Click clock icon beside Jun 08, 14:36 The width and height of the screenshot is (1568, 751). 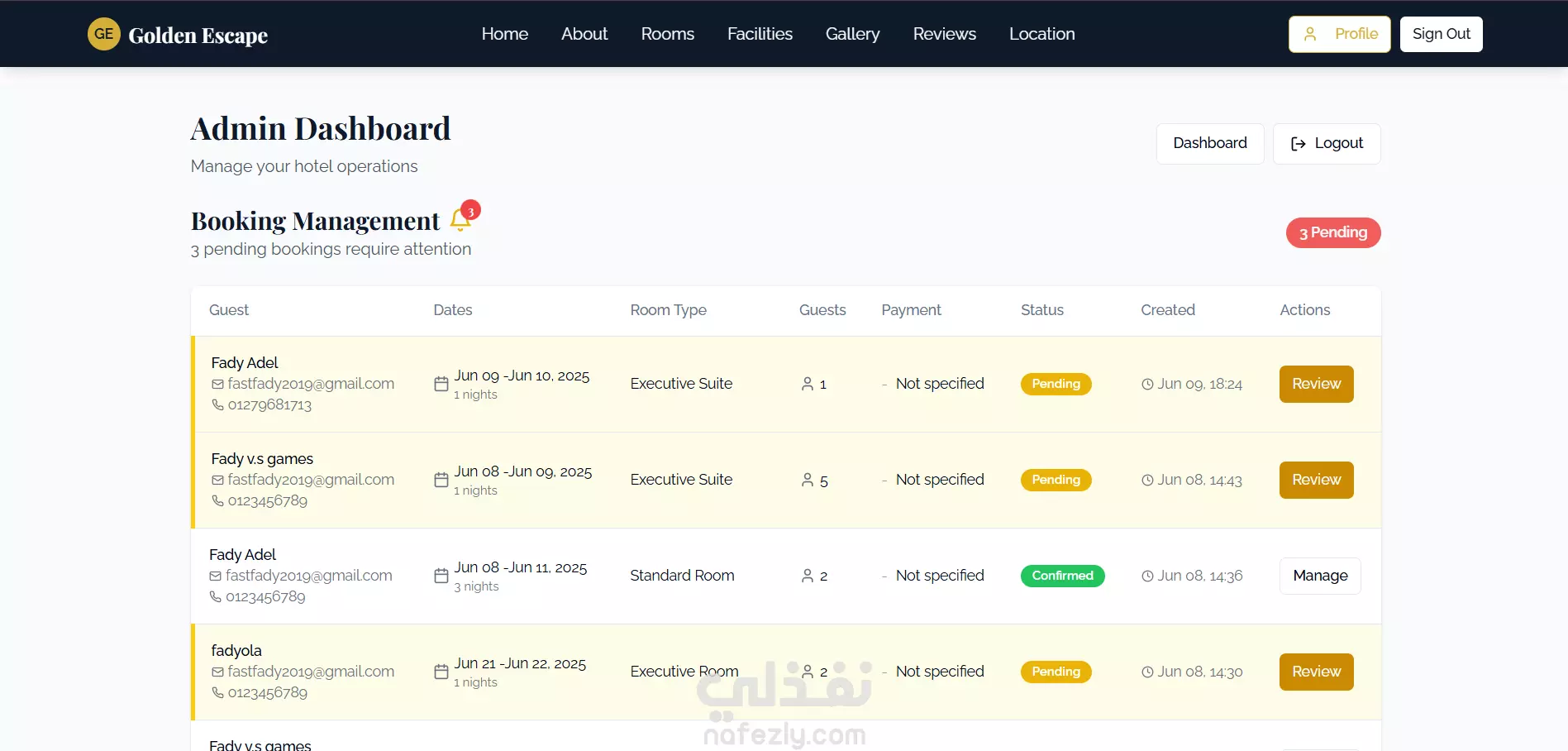point(1147,576)
